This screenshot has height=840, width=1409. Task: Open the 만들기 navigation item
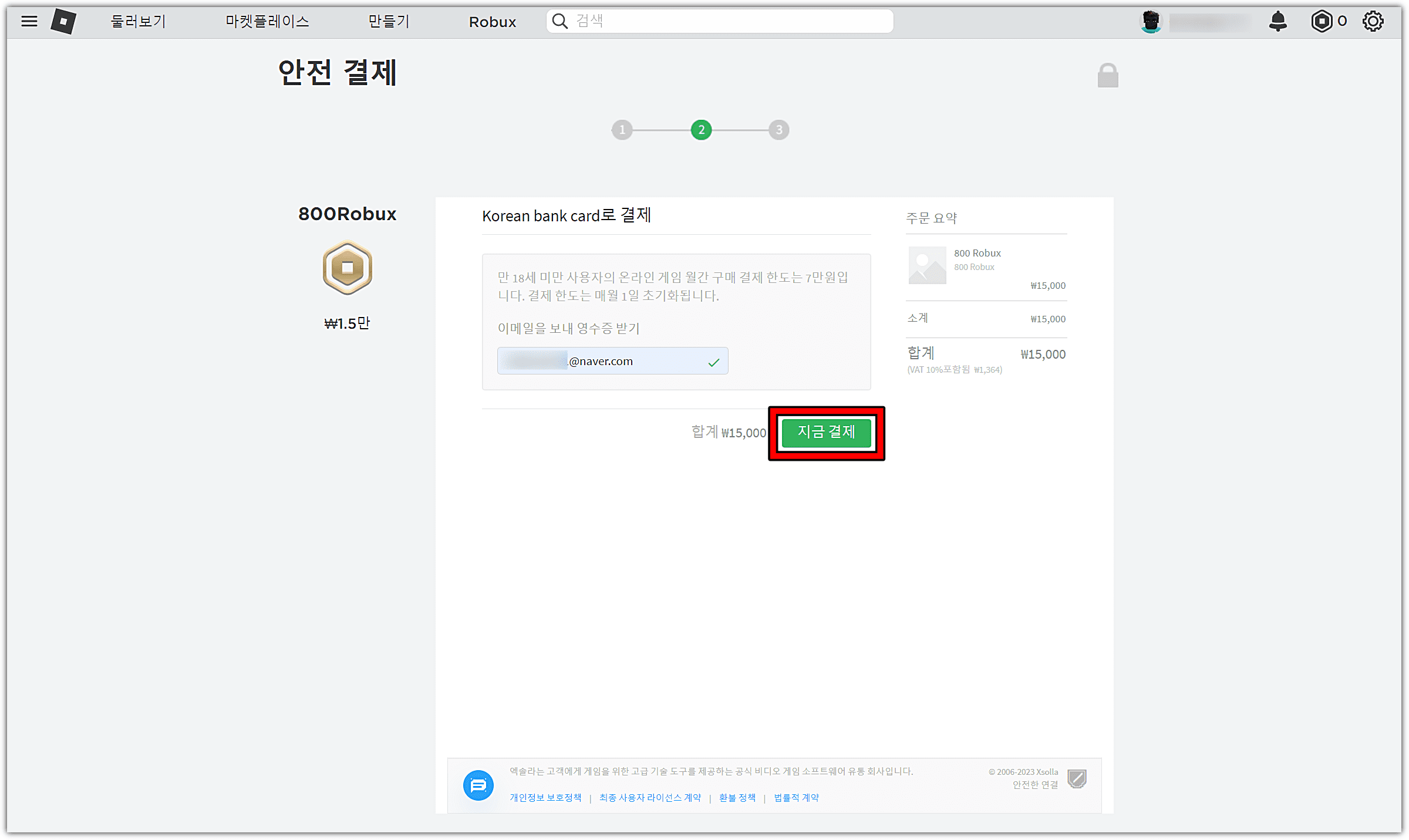point(388,21)
